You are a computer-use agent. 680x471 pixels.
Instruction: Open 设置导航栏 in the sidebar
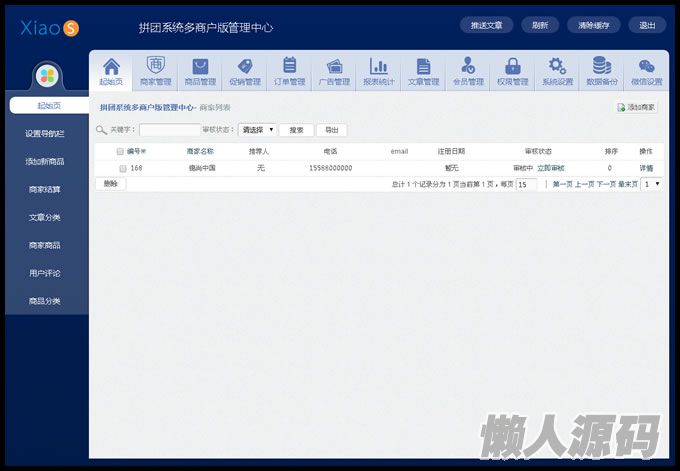point(45,134)
